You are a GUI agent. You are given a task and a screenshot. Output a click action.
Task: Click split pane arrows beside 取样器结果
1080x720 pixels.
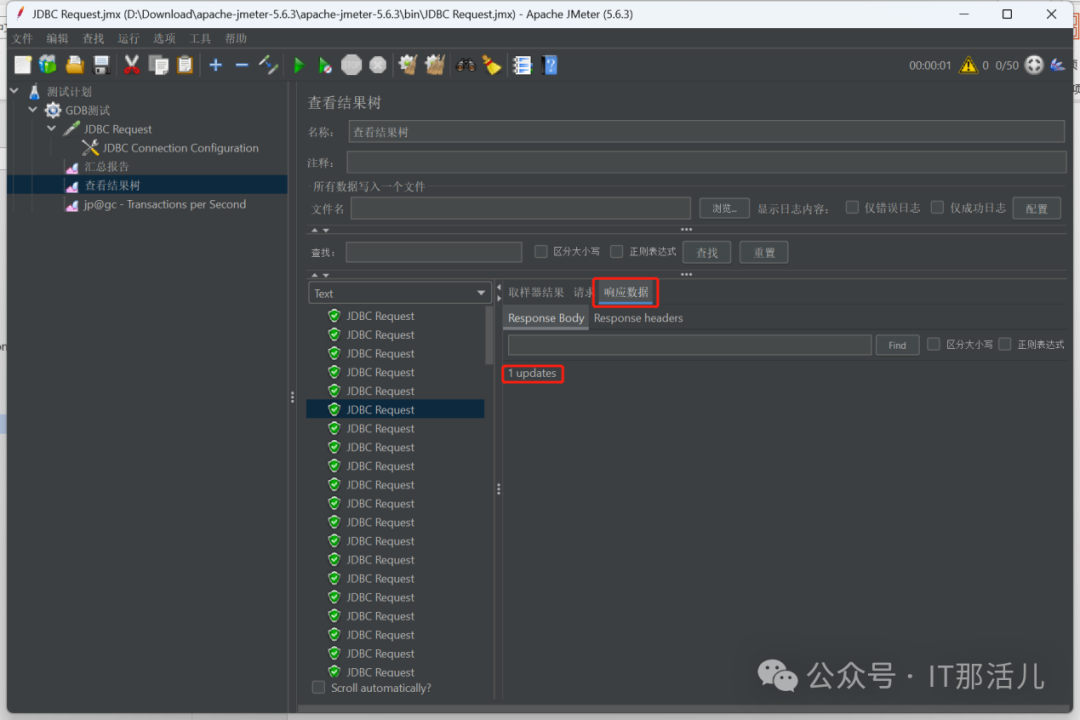[x=499, y=293]
